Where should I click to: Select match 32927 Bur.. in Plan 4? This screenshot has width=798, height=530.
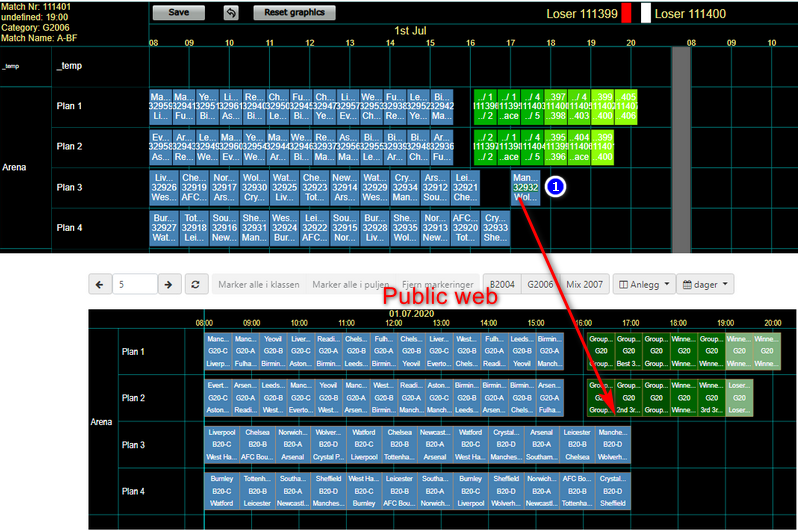click(164, 228)
